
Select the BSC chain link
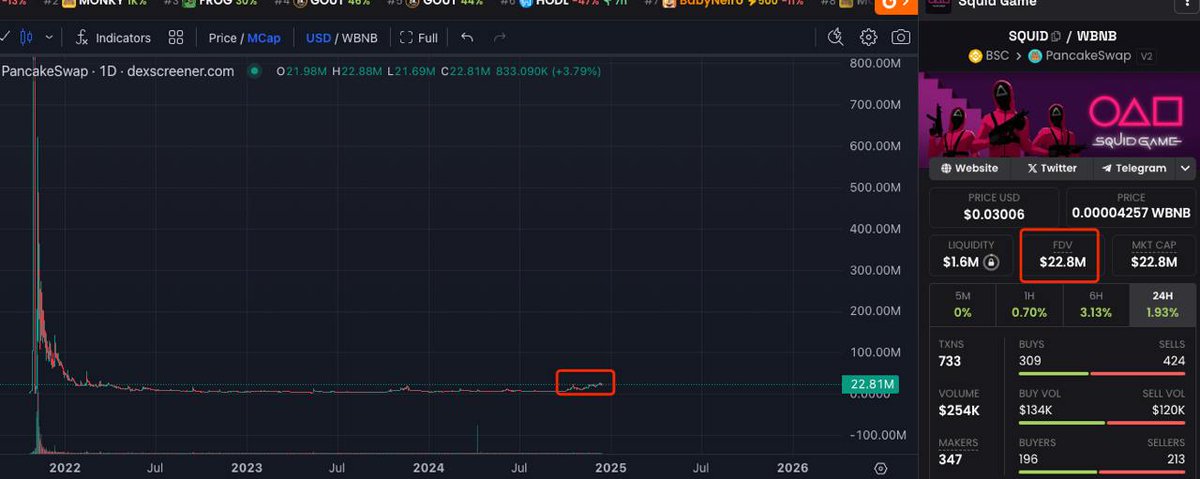988,56
